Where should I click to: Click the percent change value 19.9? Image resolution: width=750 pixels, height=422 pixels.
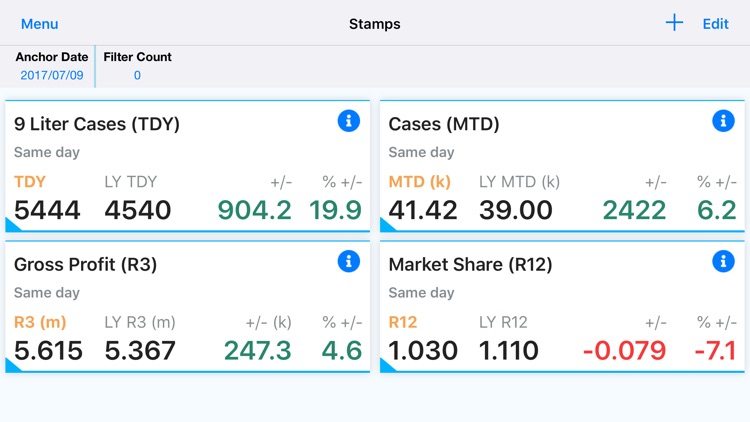point(335,210)
